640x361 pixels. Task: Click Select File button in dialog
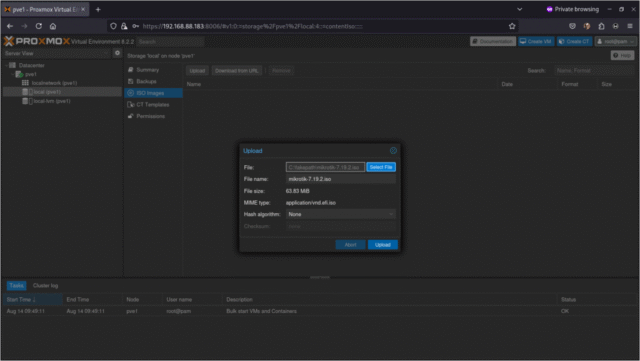coord(381,167)
